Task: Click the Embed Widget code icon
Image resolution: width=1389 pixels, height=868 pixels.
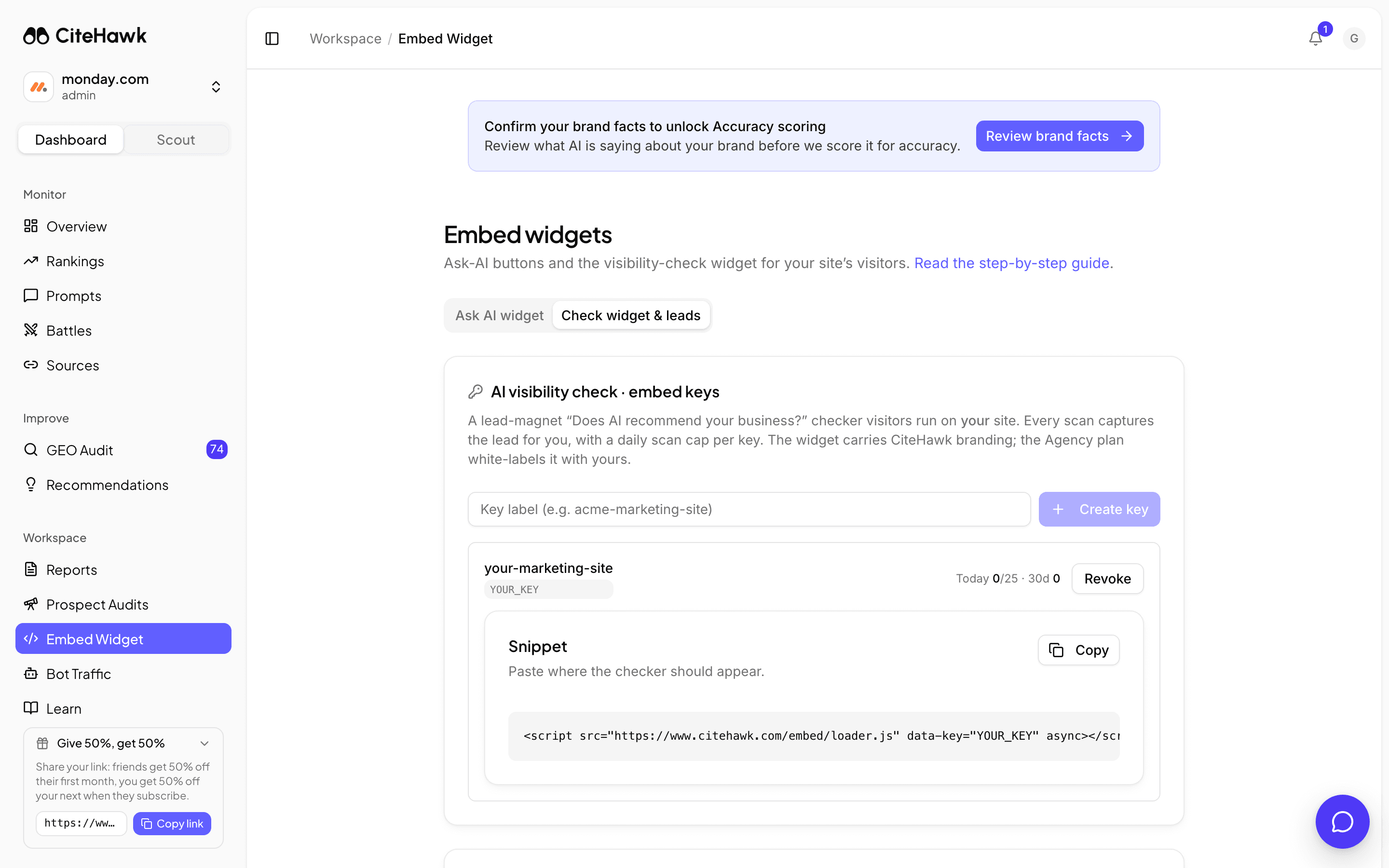Action: coord(31,638)
